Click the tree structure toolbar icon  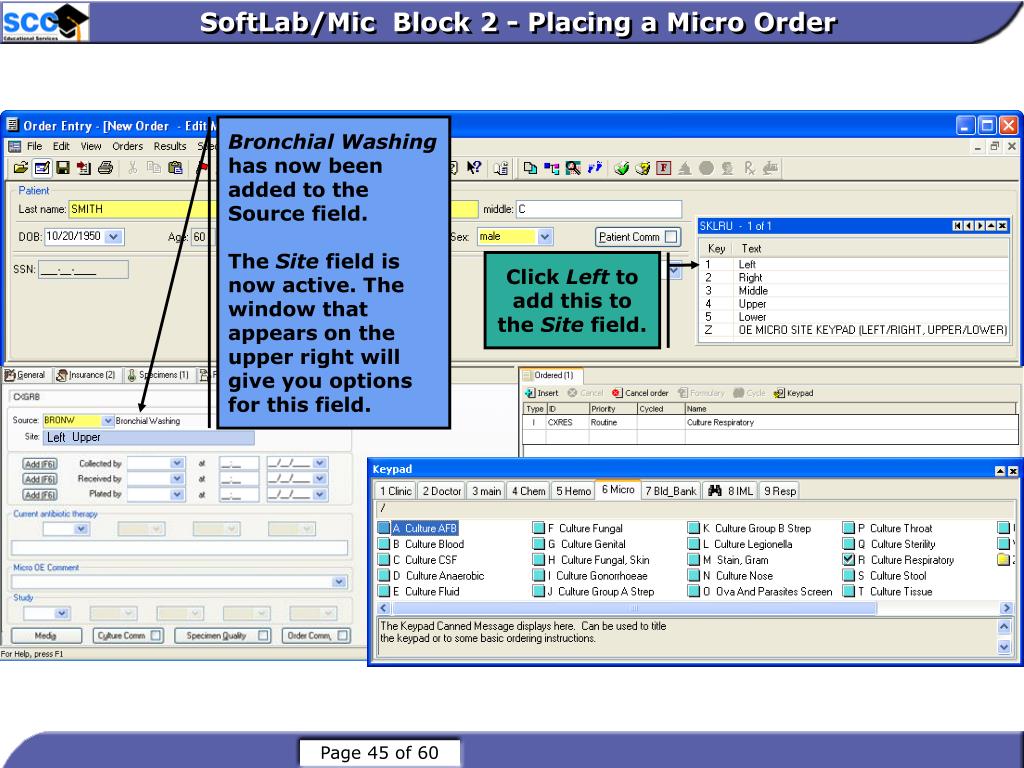click(552, 168)
